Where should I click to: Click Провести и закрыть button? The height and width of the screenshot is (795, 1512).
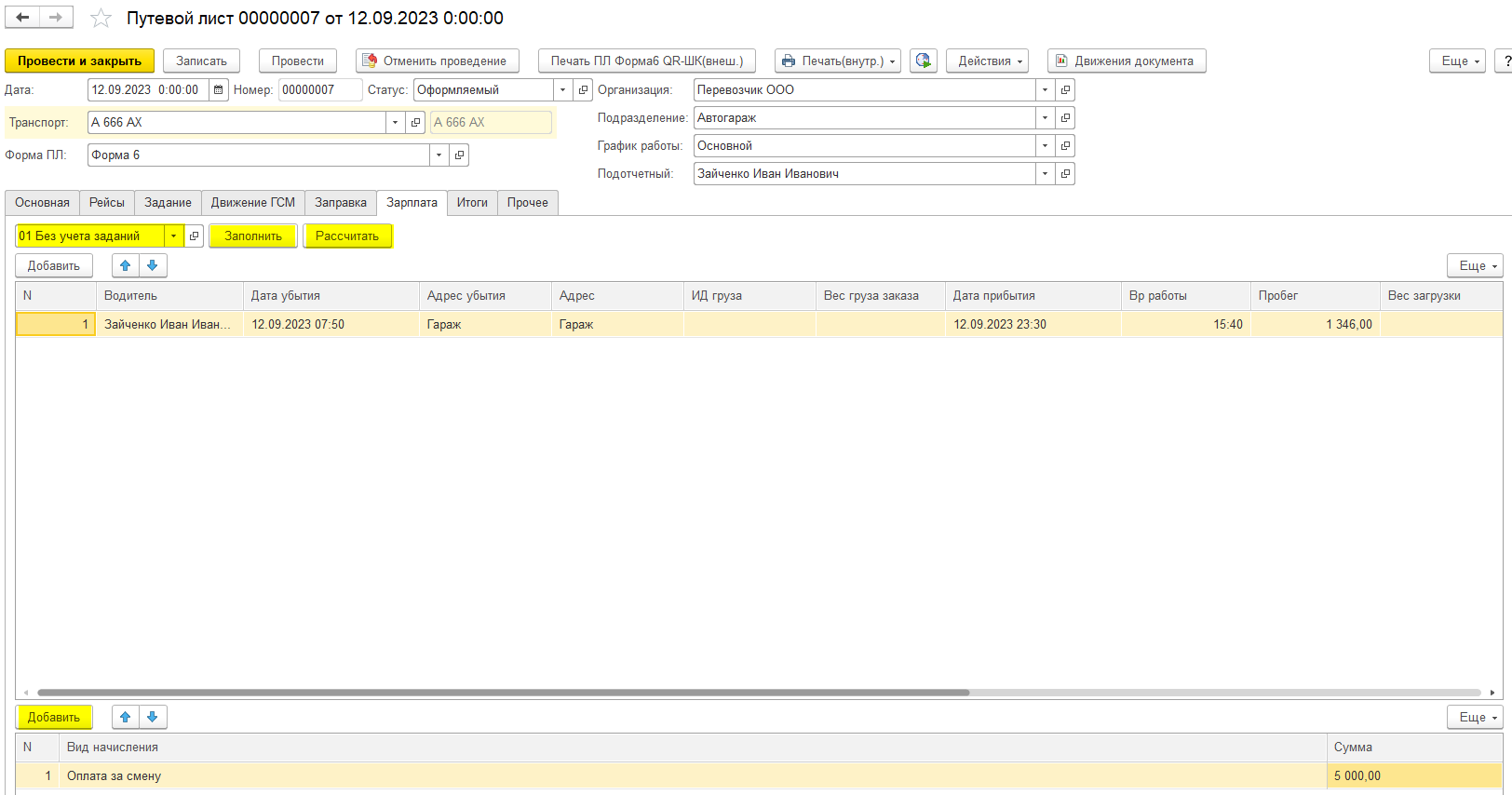pos(79,61)
